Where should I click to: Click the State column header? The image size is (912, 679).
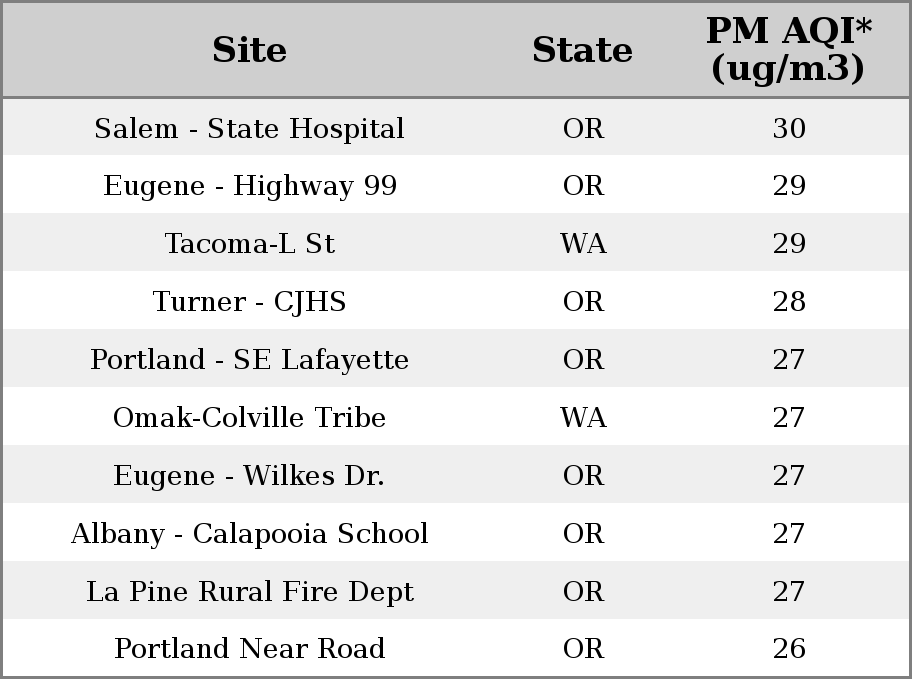point(582,50)
